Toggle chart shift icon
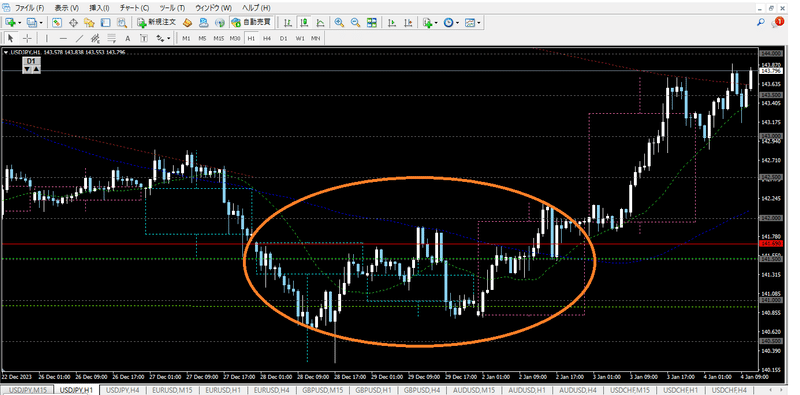This screenshot has width=800, height=395. pos(408,22)
